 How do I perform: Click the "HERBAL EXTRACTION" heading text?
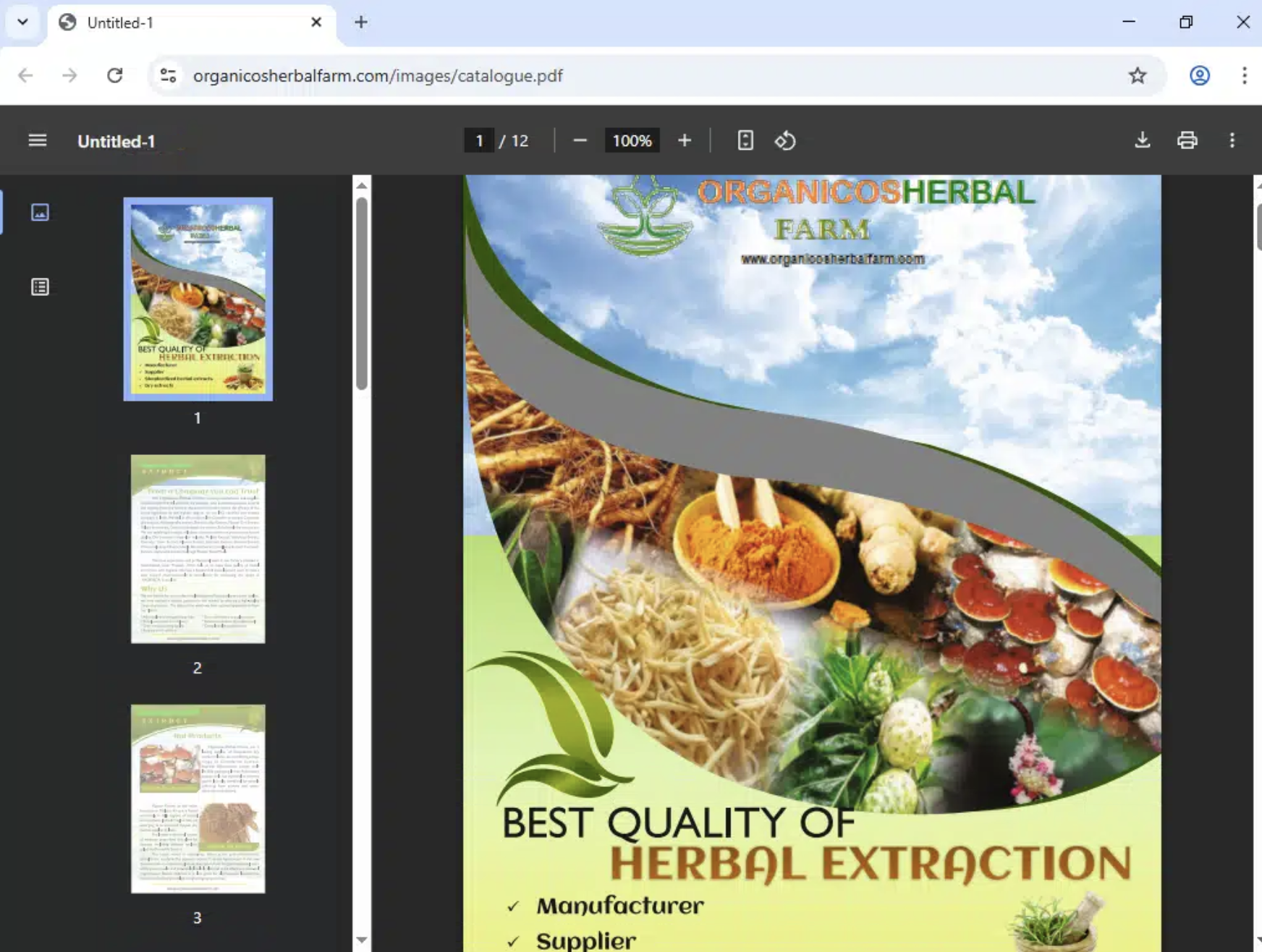tap(870, 863)
